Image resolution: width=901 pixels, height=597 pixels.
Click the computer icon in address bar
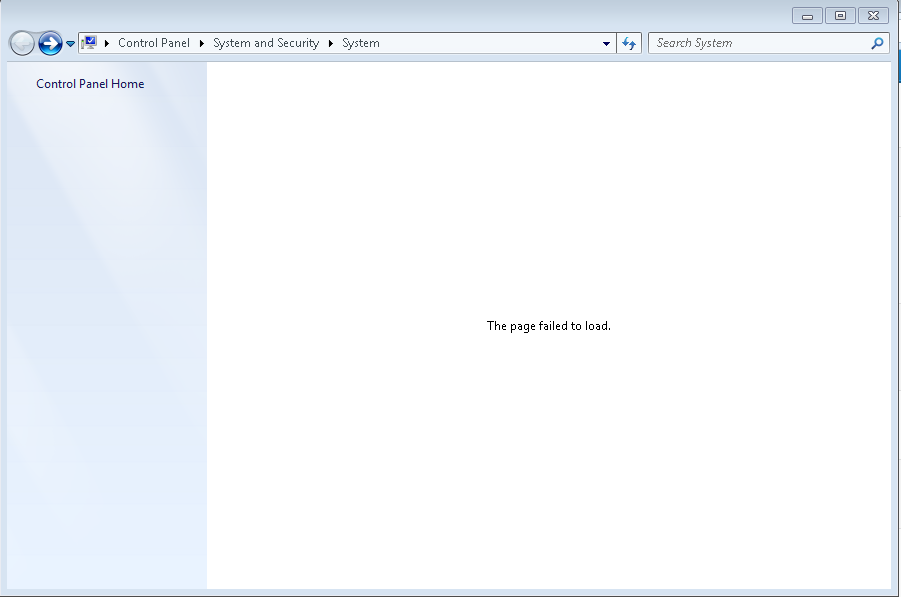click(89, 43)
